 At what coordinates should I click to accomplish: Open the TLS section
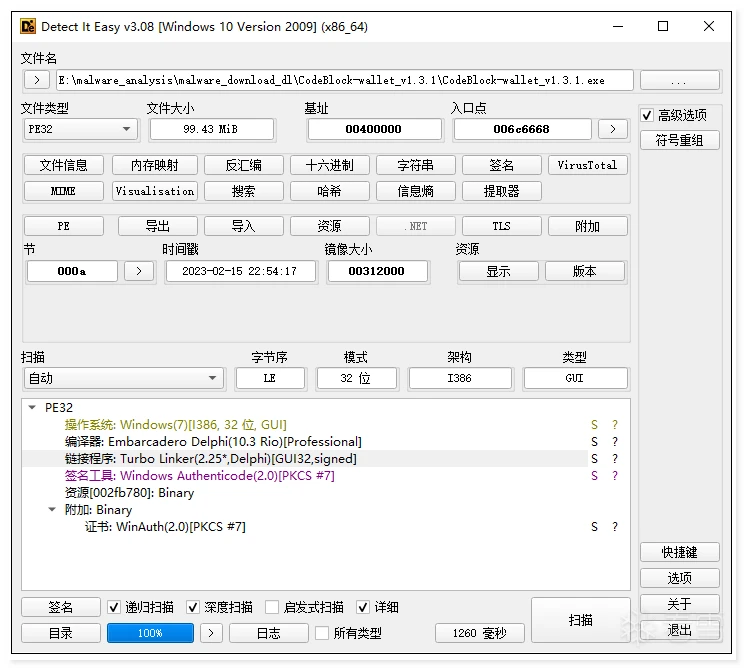click(502, 226)
